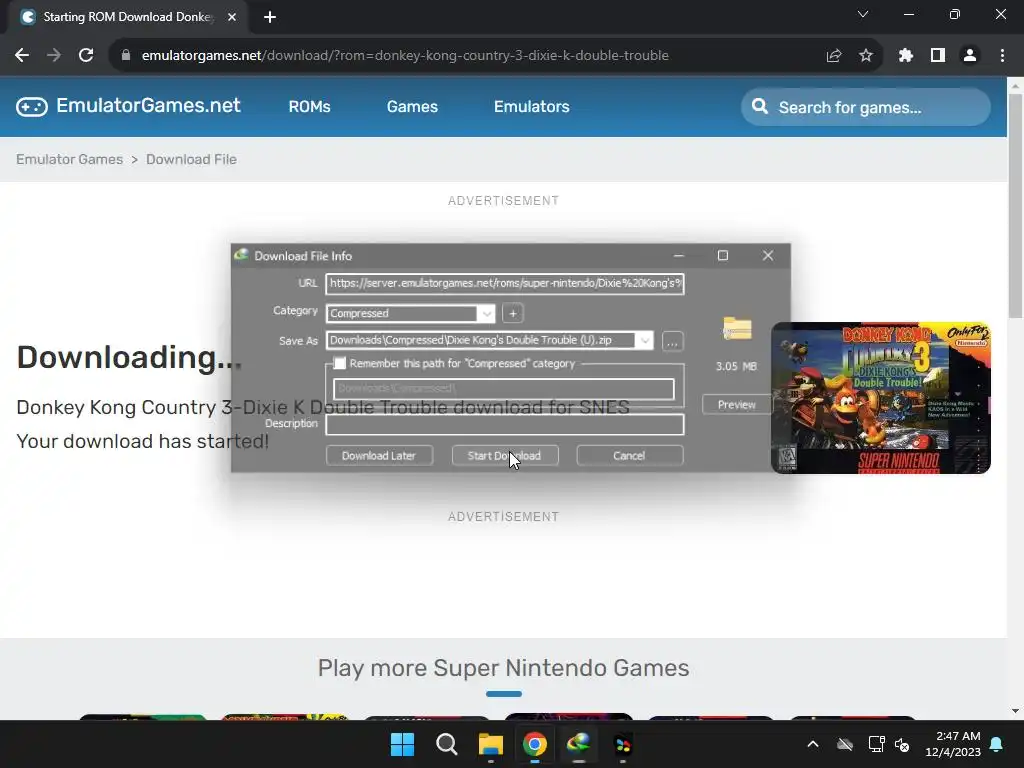Toggle Chrome side panel

click(x=938, y=56)
